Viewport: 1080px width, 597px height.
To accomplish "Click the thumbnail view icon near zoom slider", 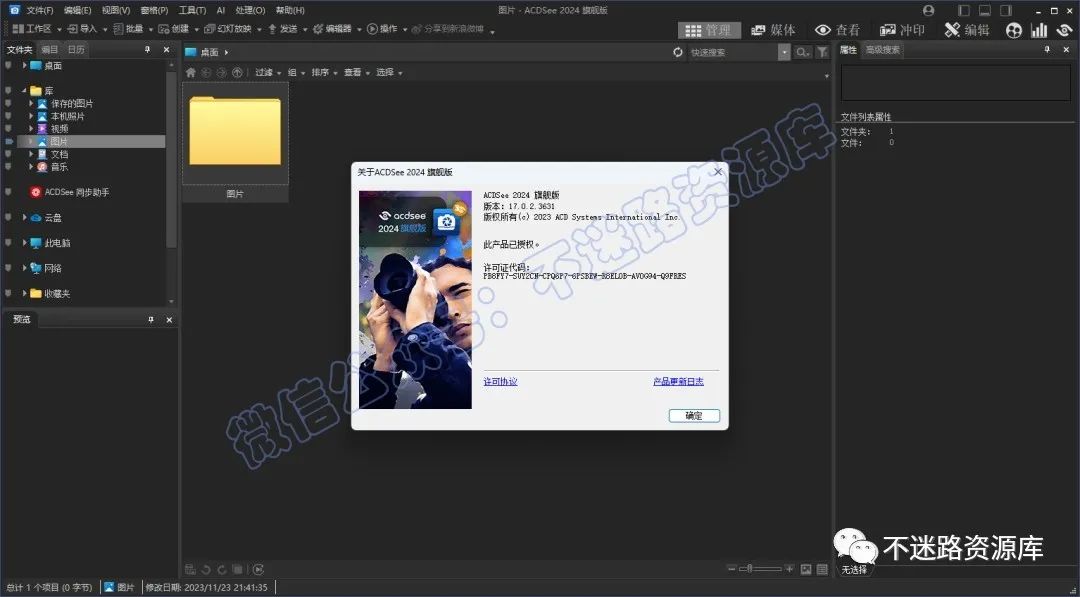I will [x=806, y=569].
